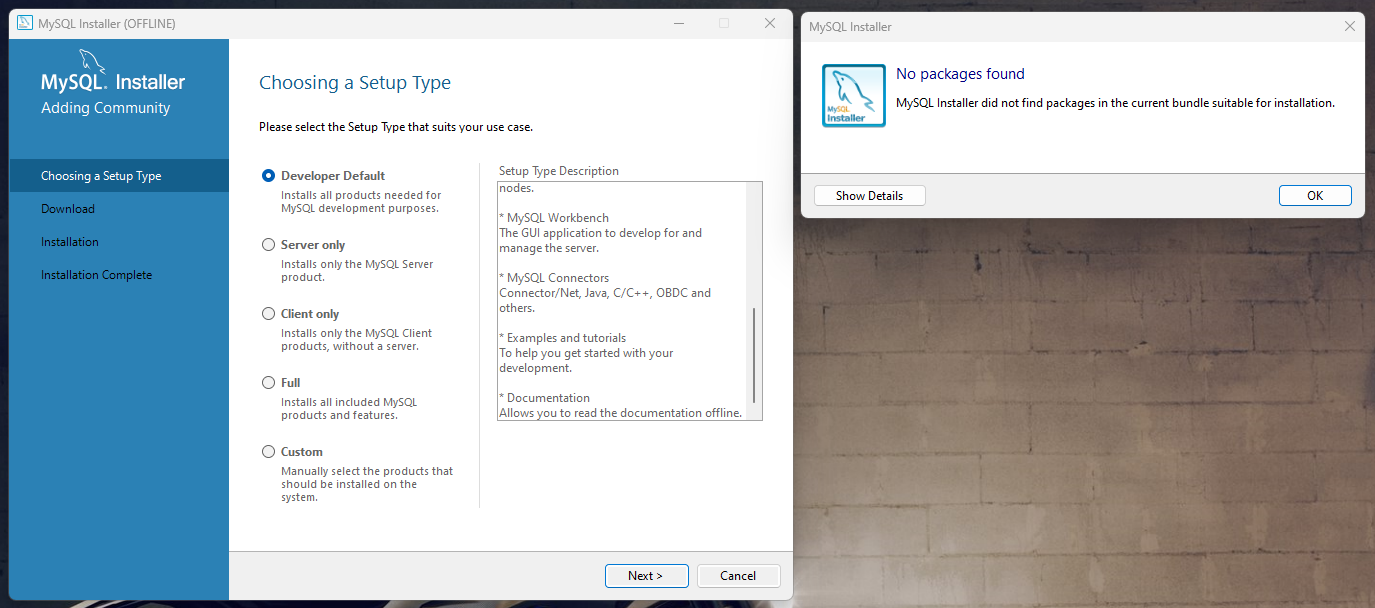Image resolution: width=1375 pixels, height=608 pixels.
Task: Click 'Installs only the MySQL Server product.' text
Action: 357,271
